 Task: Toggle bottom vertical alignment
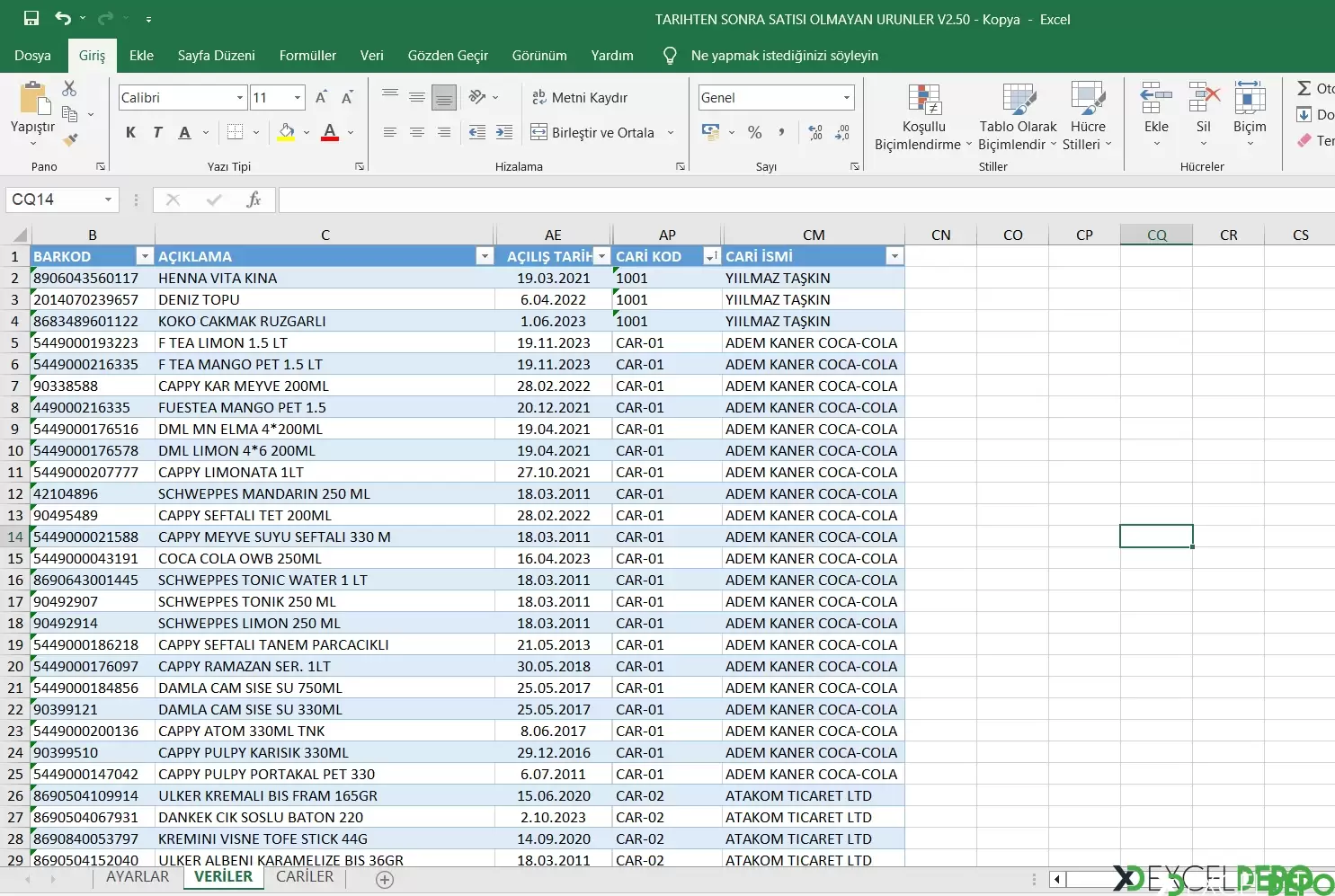tap(444, 97)
